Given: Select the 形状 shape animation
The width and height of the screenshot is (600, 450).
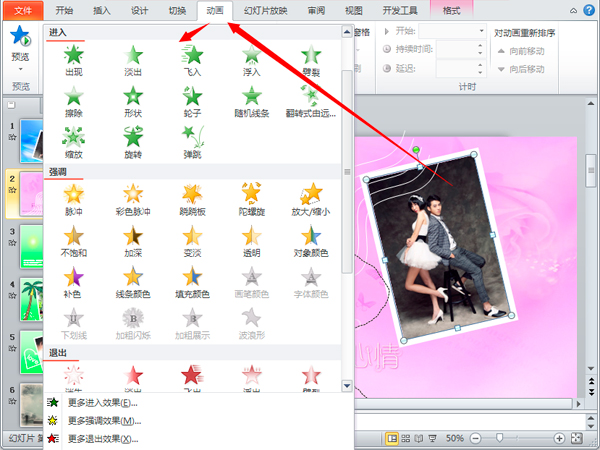Looking at the screenshot, I should (133, 101).
